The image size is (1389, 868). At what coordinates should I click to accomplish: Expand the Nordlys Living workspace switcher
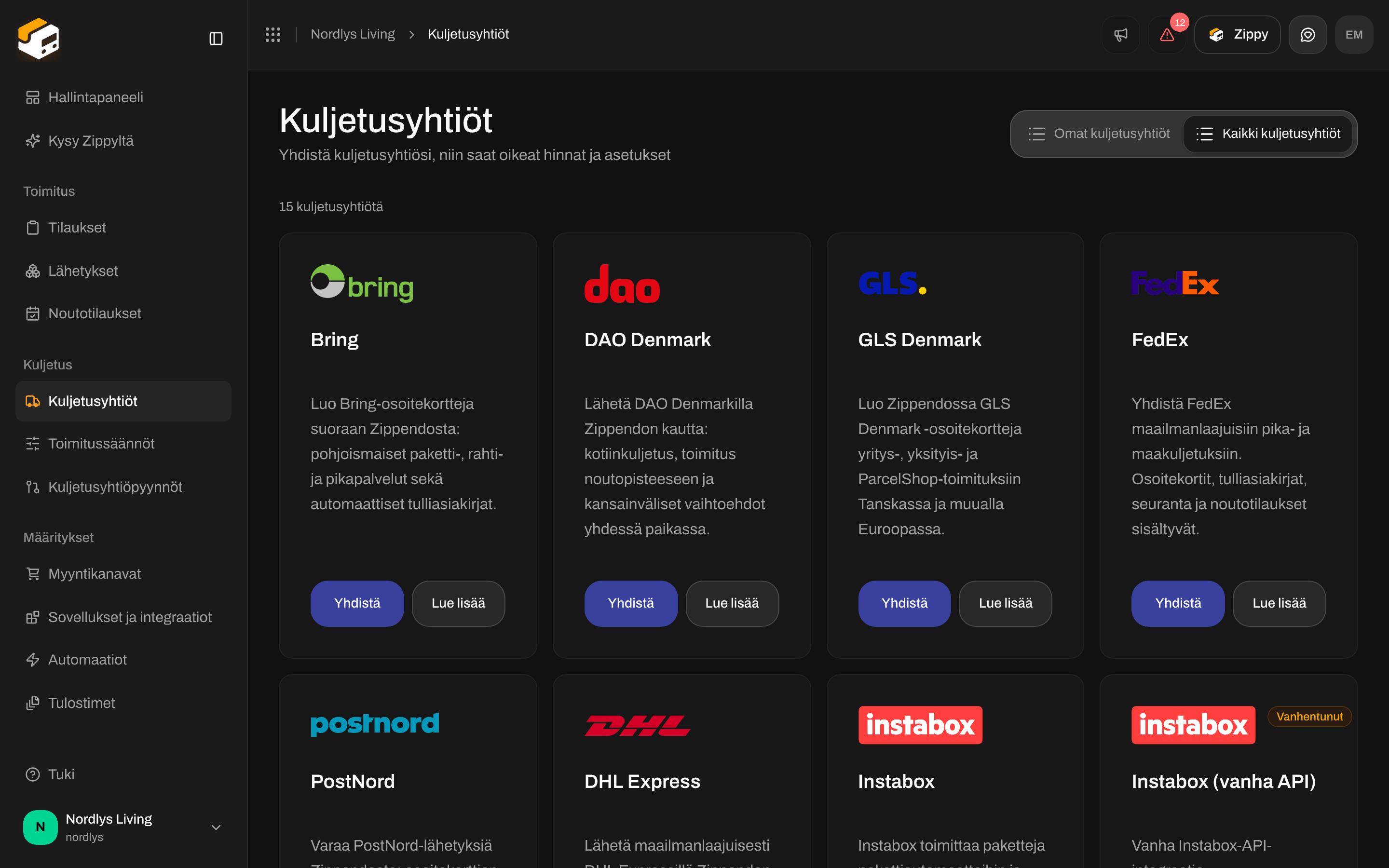pos(123,827)
